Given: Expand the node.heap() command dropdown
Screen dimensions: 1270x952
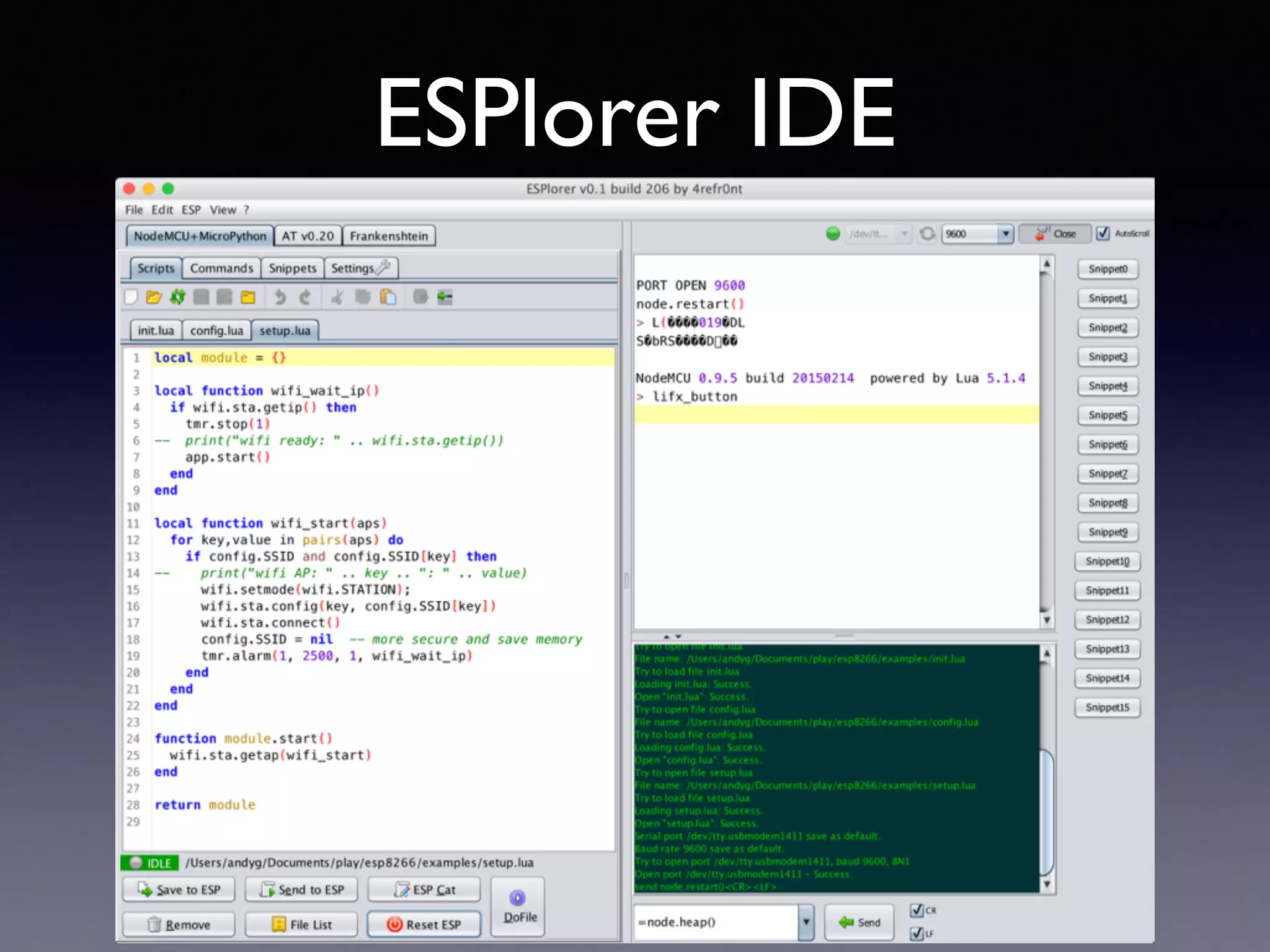Looking at the screenshot, I should (806, 922).
